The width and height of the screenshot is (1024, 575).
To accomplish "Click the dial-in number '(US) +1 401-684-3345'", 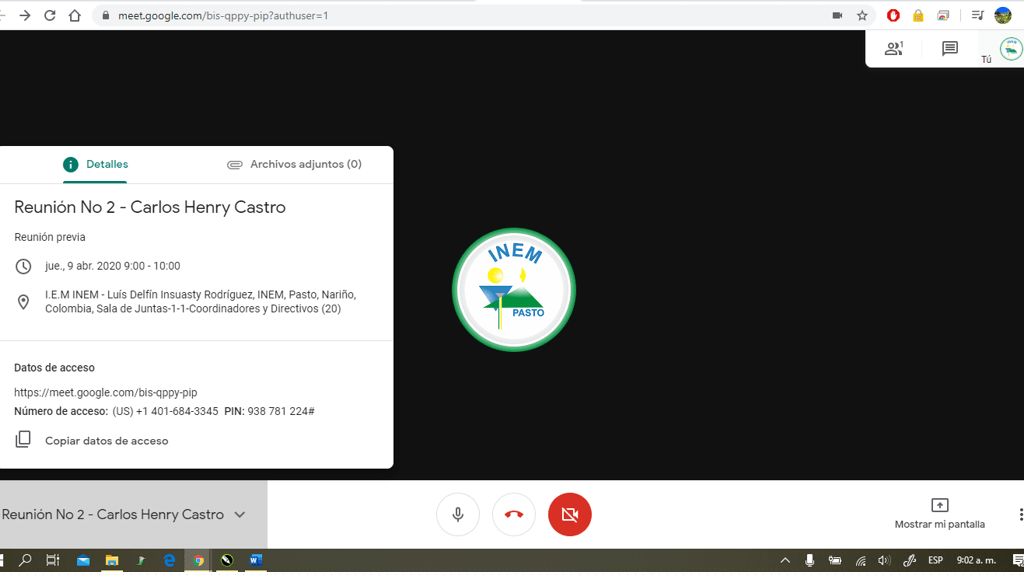I will [x=165, y=411].
